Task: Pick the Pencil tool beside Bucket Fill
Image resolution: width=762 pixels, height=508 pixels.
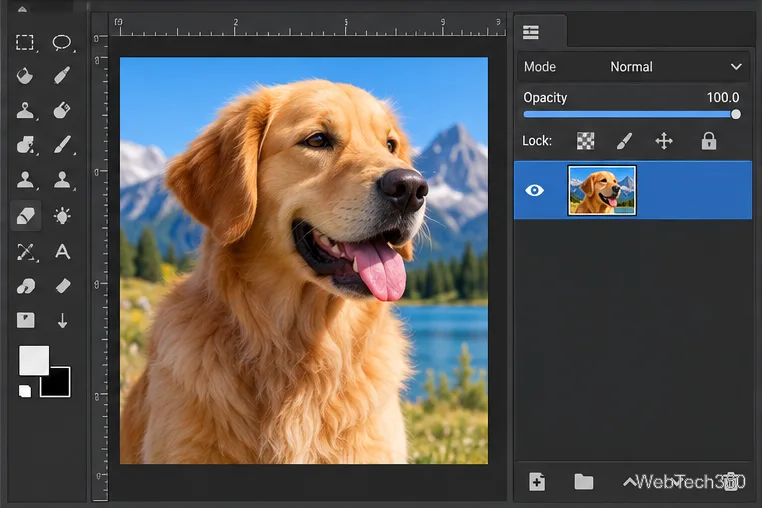Action: click(x=62, y=76)
